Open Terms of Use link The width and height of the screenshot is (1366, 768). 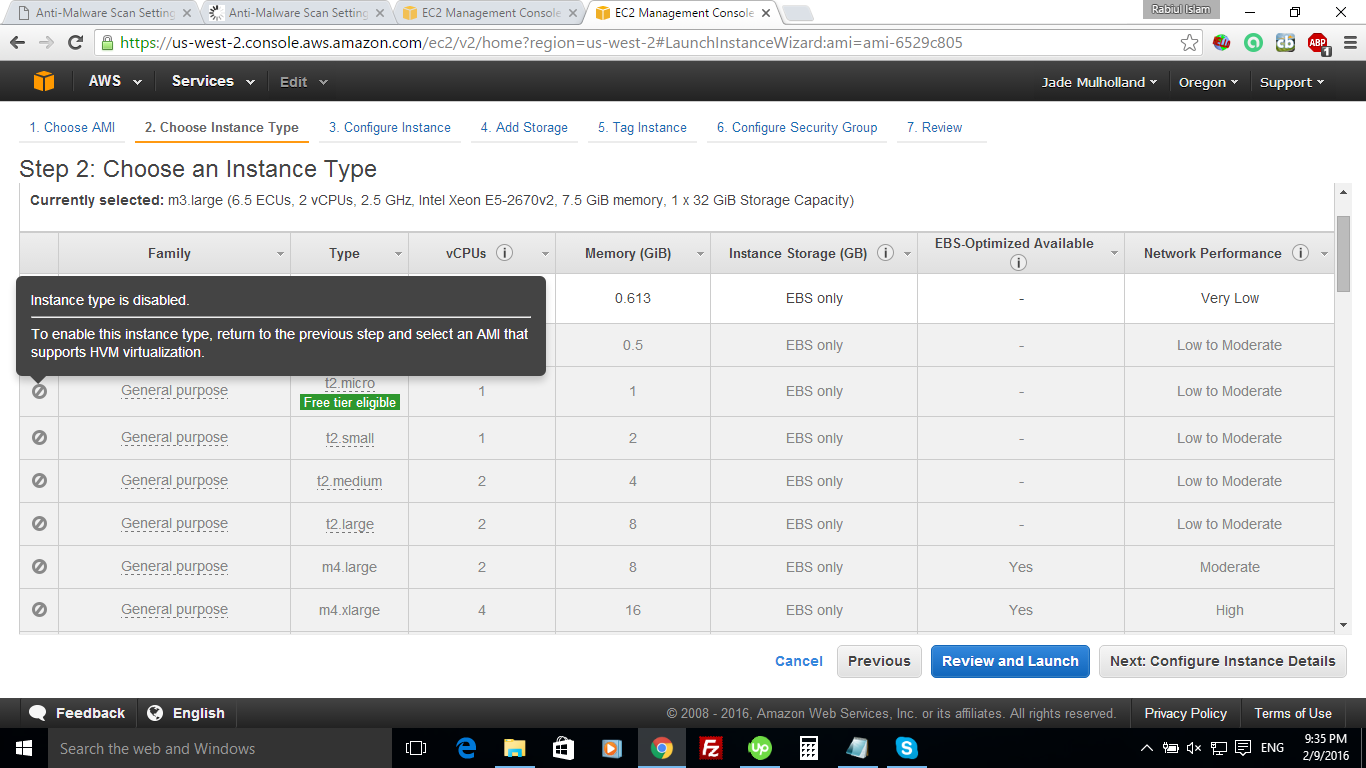[x=1293, y=713]
